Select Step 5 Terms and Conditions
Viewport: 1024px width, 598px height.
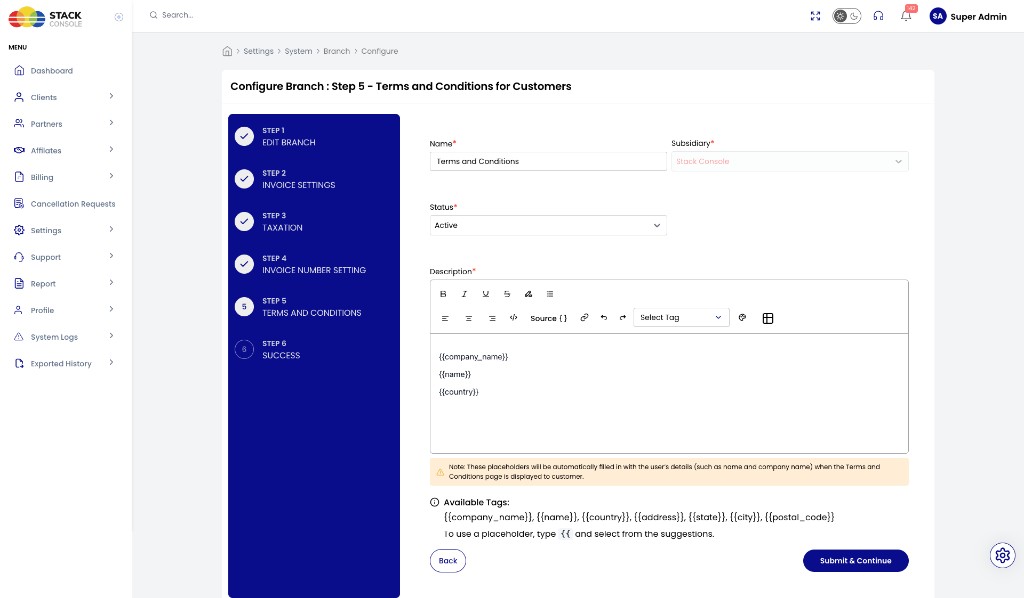pos(312,307)
